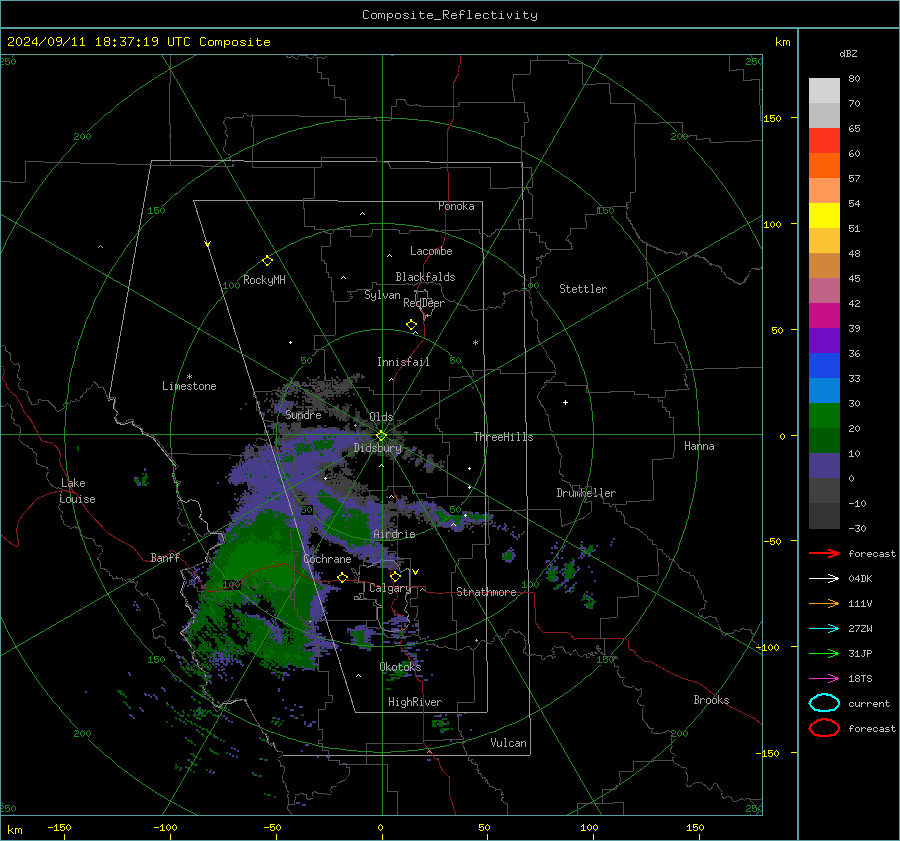Select the 80 dBZ color swatch
The height and width of the screenshot is (841, 900).
[x=824, y=91]
